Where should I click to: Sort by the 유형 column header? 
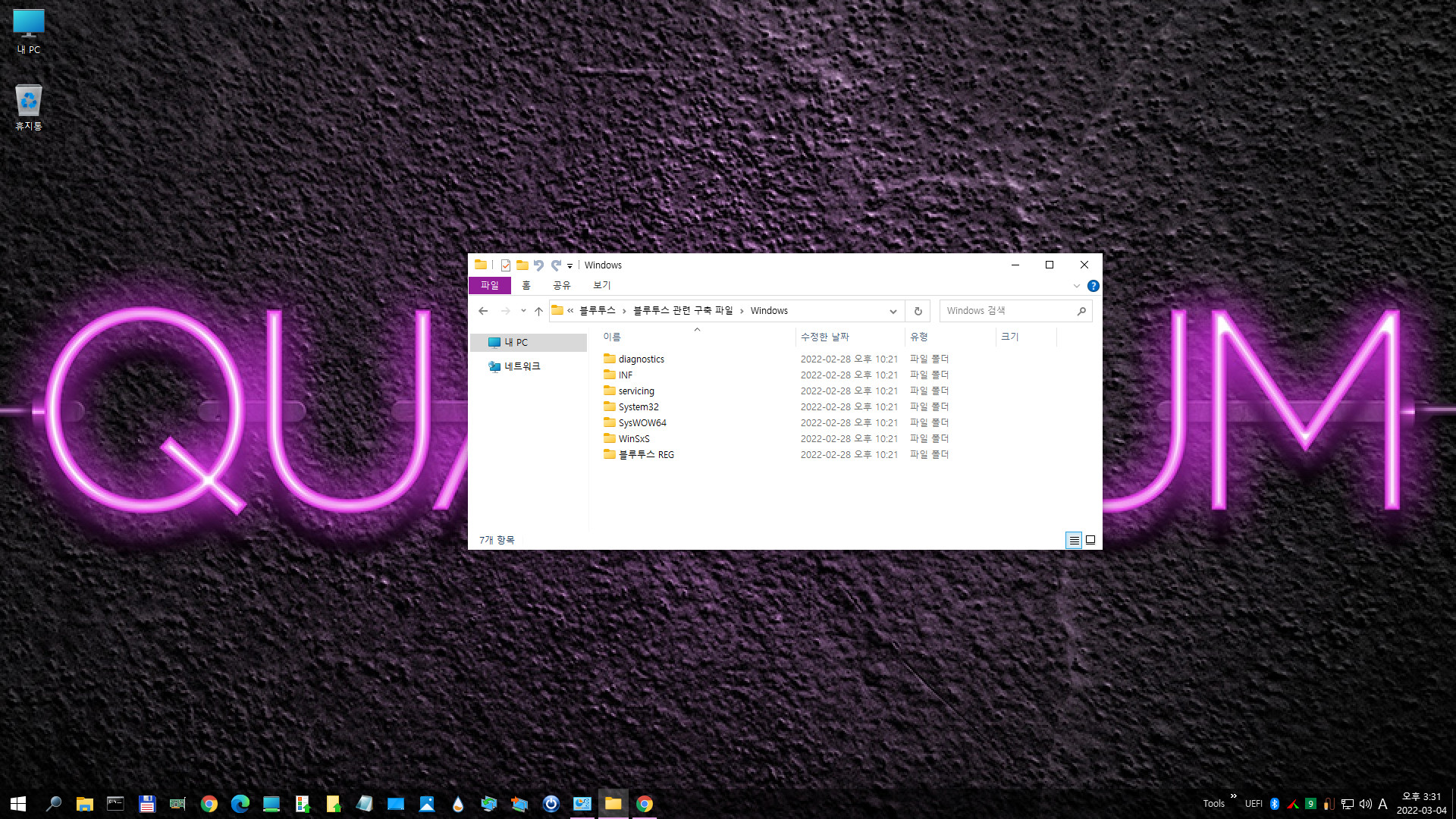click(x=950, y=337)
